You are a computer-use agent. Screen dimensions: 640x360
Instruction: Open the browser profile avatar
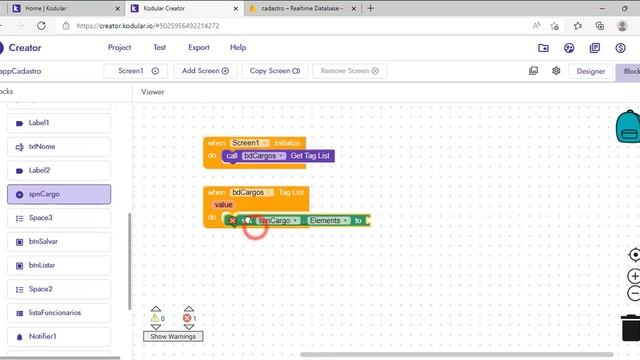click(x=622, y=26)
